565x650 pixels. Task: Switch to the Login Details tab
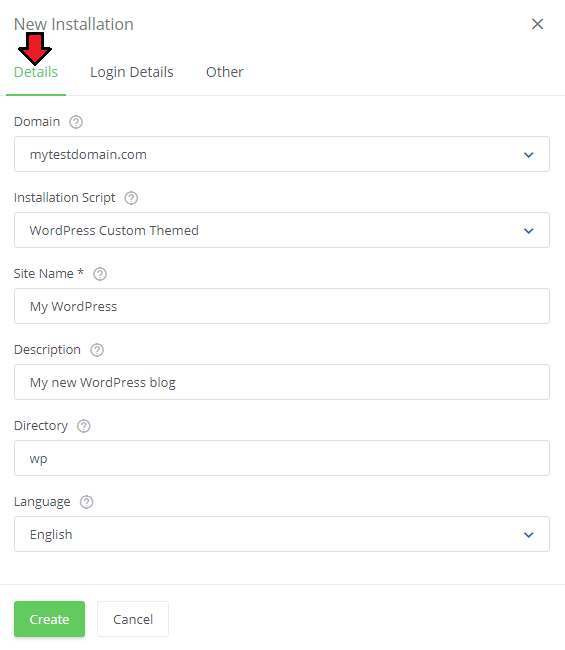(132, 72)
